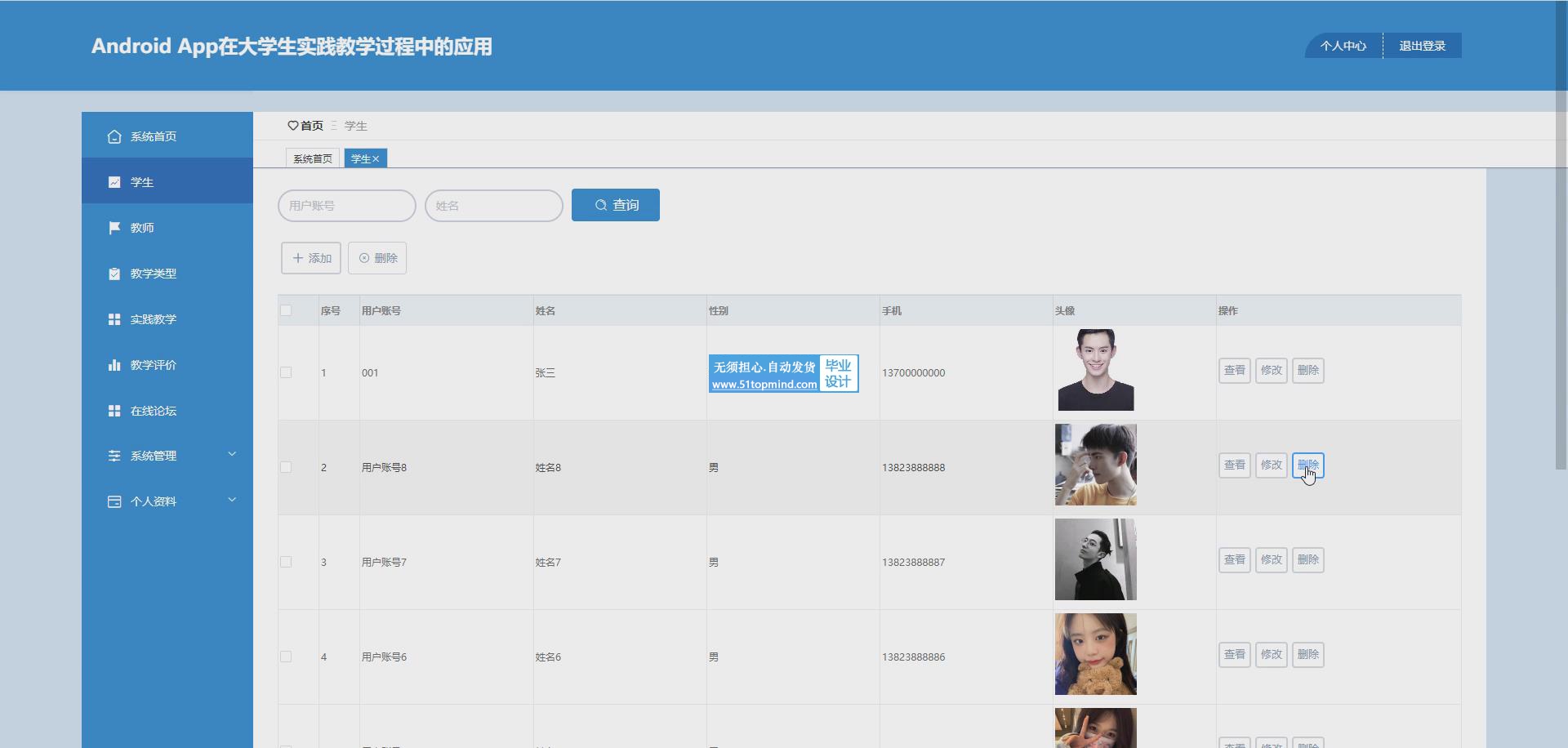
Task: Click phone number 13823888886
Action: [x=914, y=657]
